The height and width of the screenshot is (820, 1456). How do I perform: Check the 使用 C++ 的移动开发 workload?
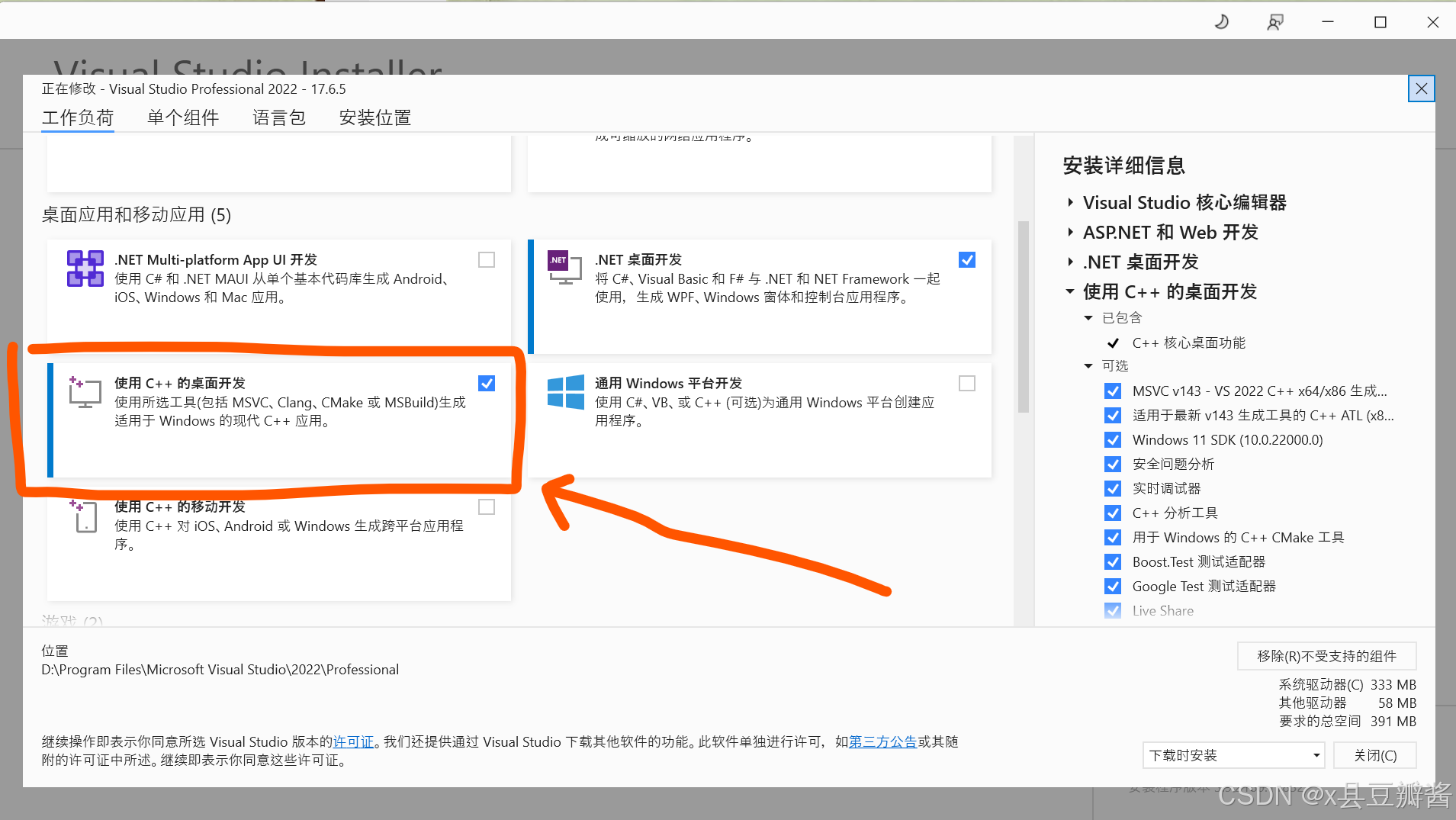coord(487,507)
